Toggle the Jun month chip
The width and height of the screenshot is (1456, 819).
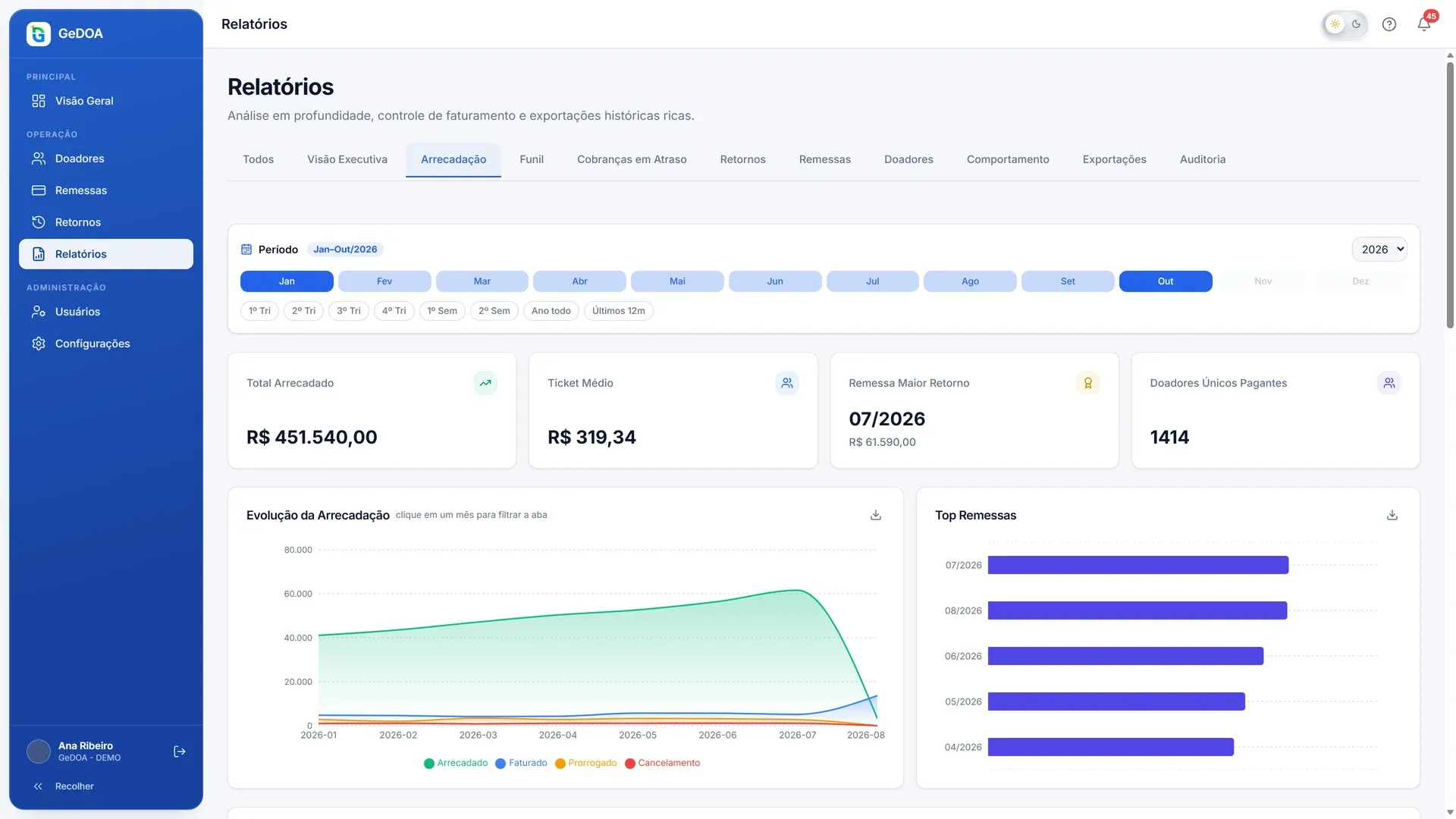click(x=775, y=281)
